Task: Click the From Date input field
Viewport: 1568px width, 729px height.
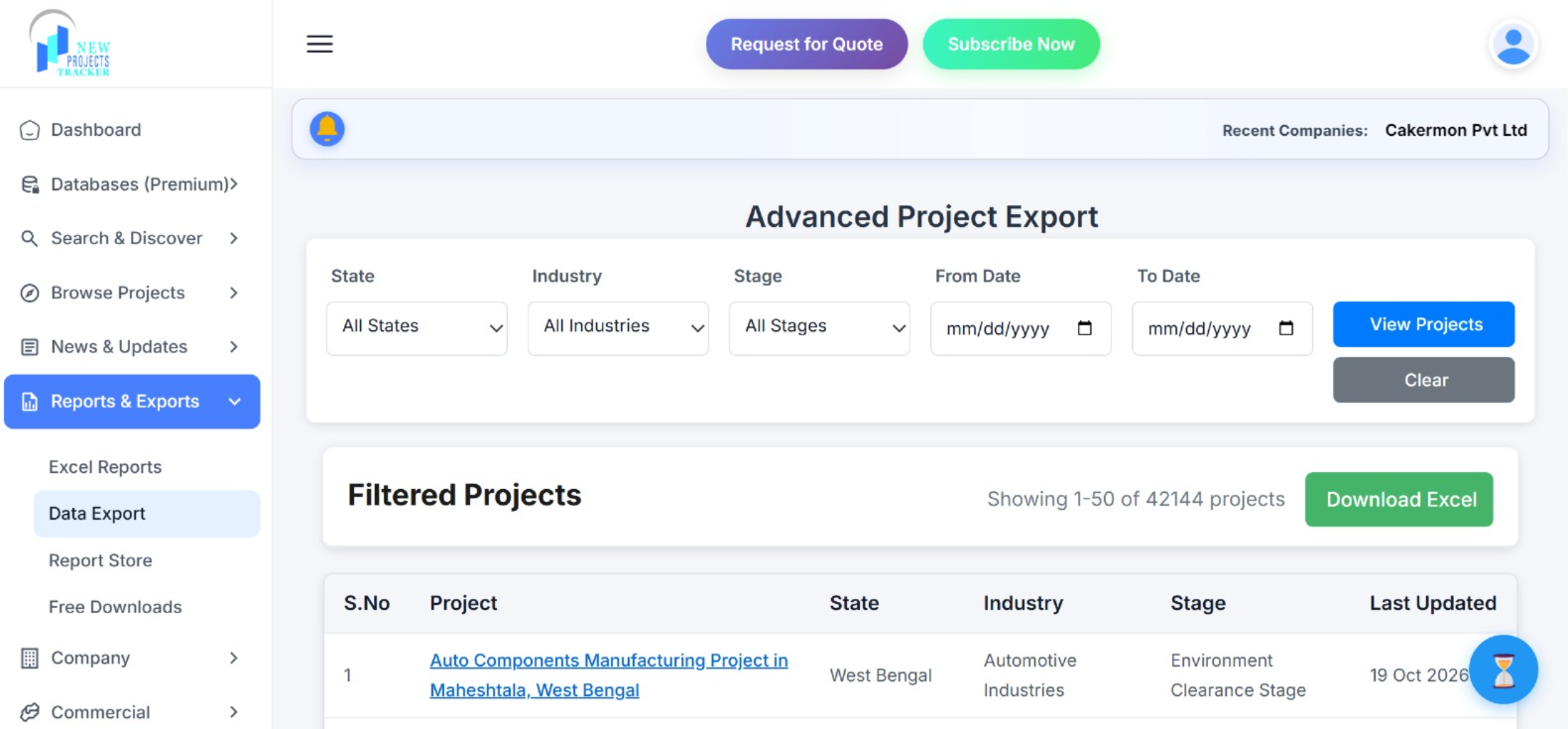Action: tap(1021, 328)
